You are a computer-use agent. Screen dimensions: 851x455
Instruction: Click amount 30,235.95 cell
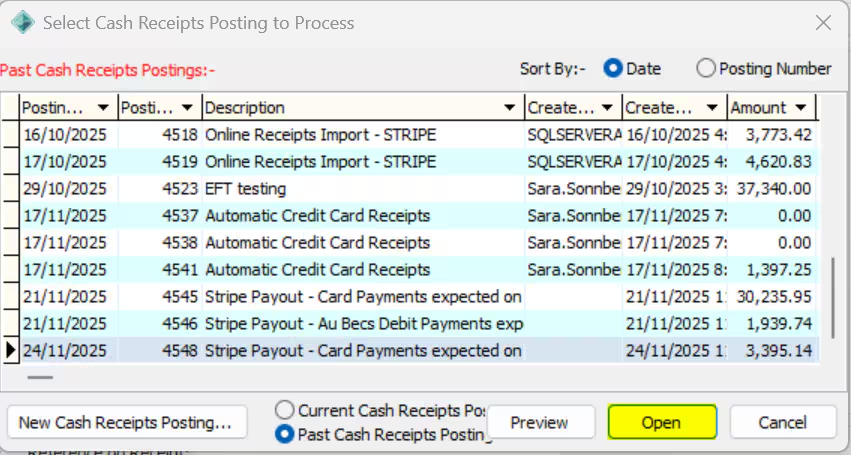point(772,296)
